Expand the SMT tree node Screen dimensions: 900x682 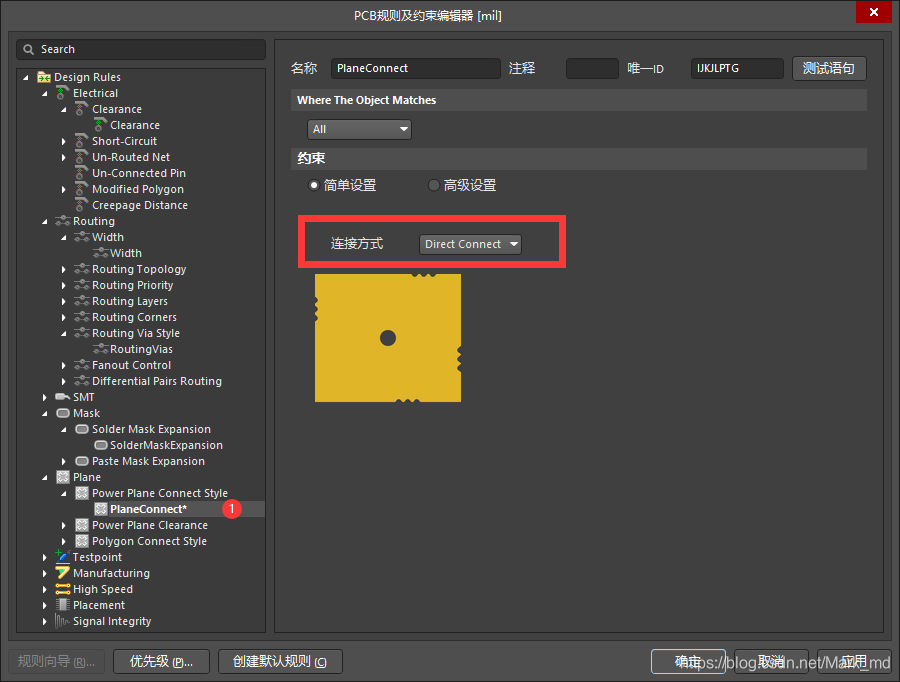(x=45, y=397)
